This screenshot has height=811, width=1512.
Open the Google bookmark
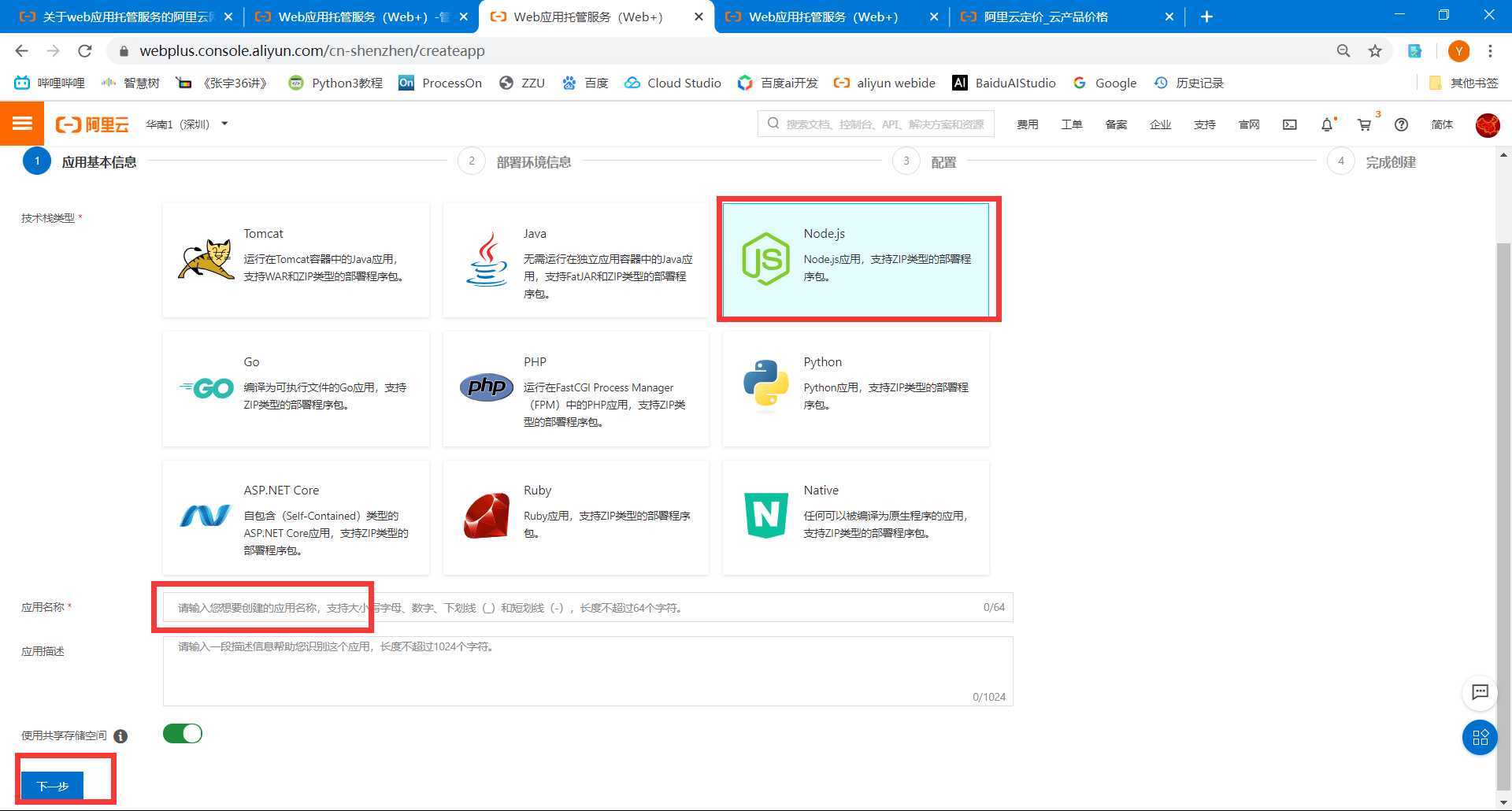(1105, 83)
